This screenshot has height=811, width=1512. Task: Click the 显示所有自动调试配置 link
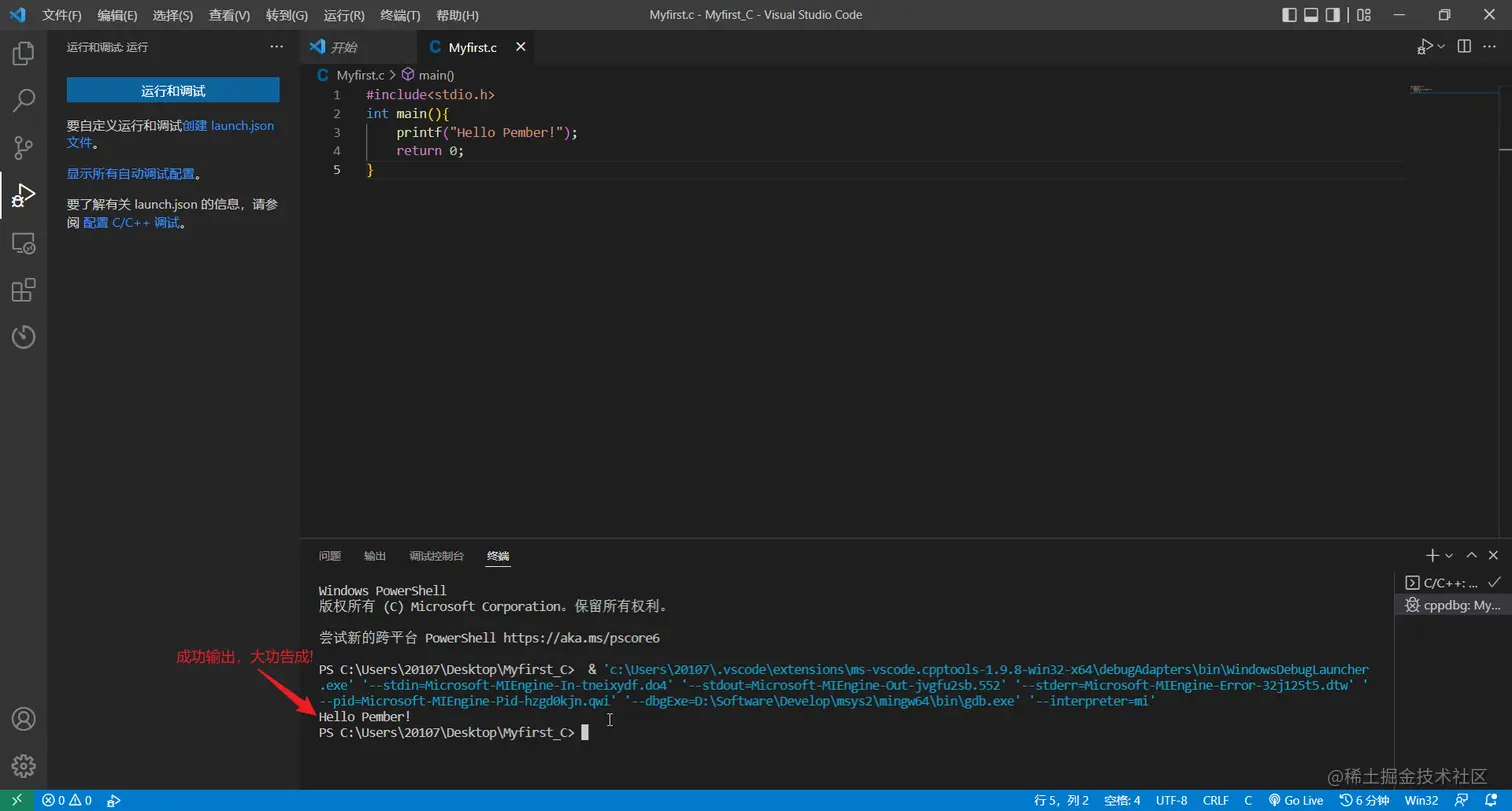pyautogui.click(x=131, y=174)
